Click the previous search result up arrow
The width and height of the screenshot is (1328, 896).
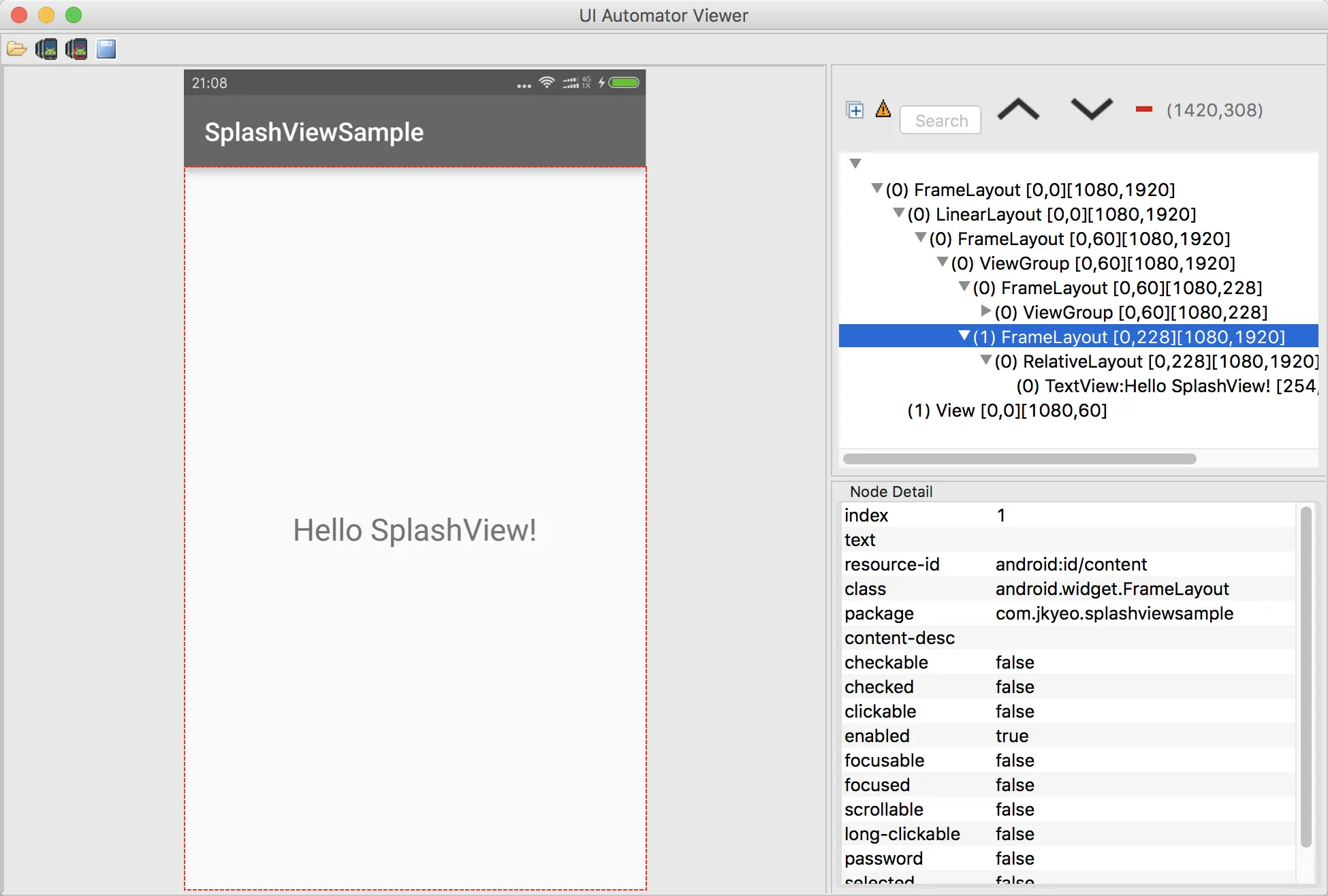[1018, 110]
